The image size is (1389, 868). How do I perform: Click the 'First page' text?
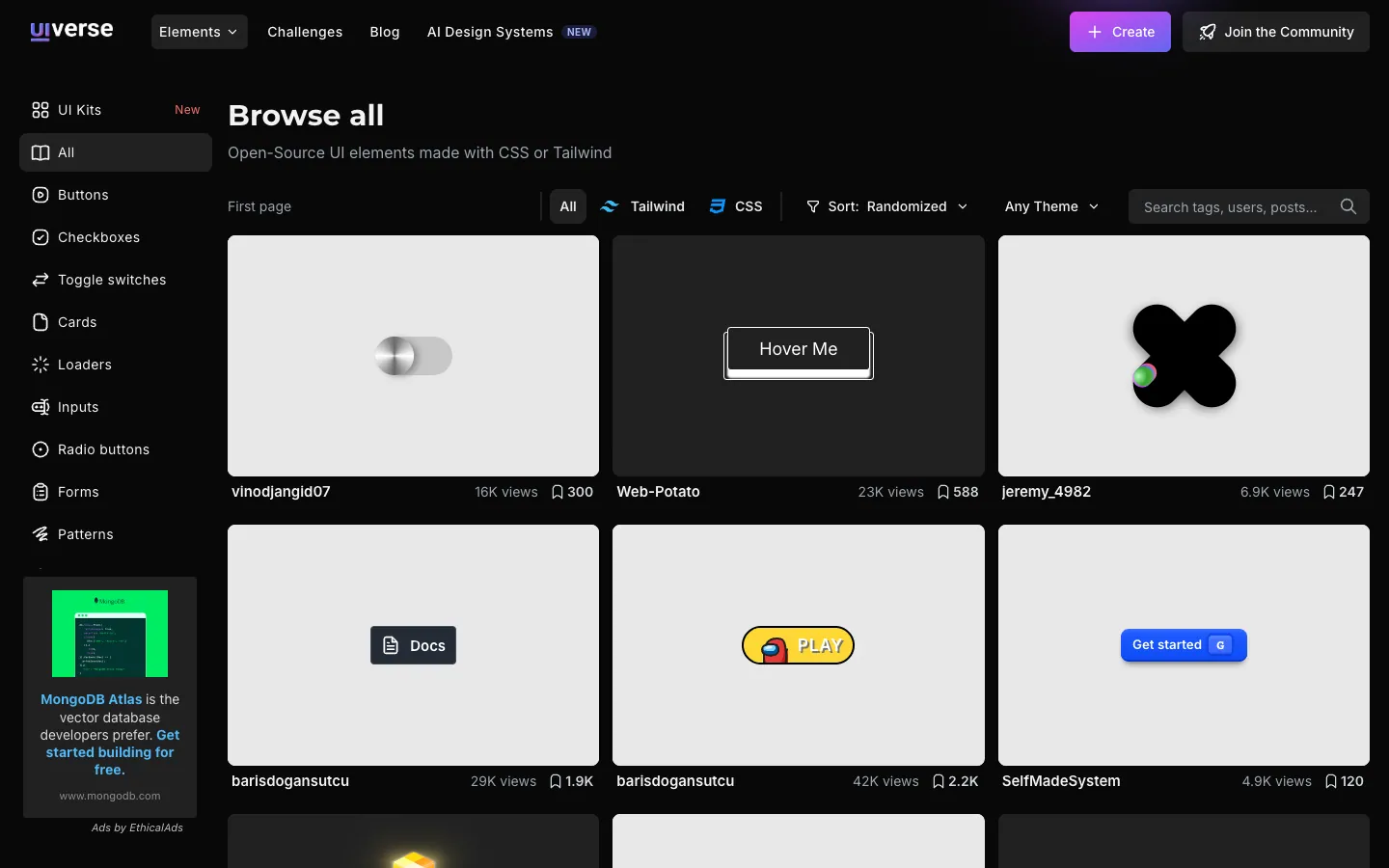[x=259, y=206]
